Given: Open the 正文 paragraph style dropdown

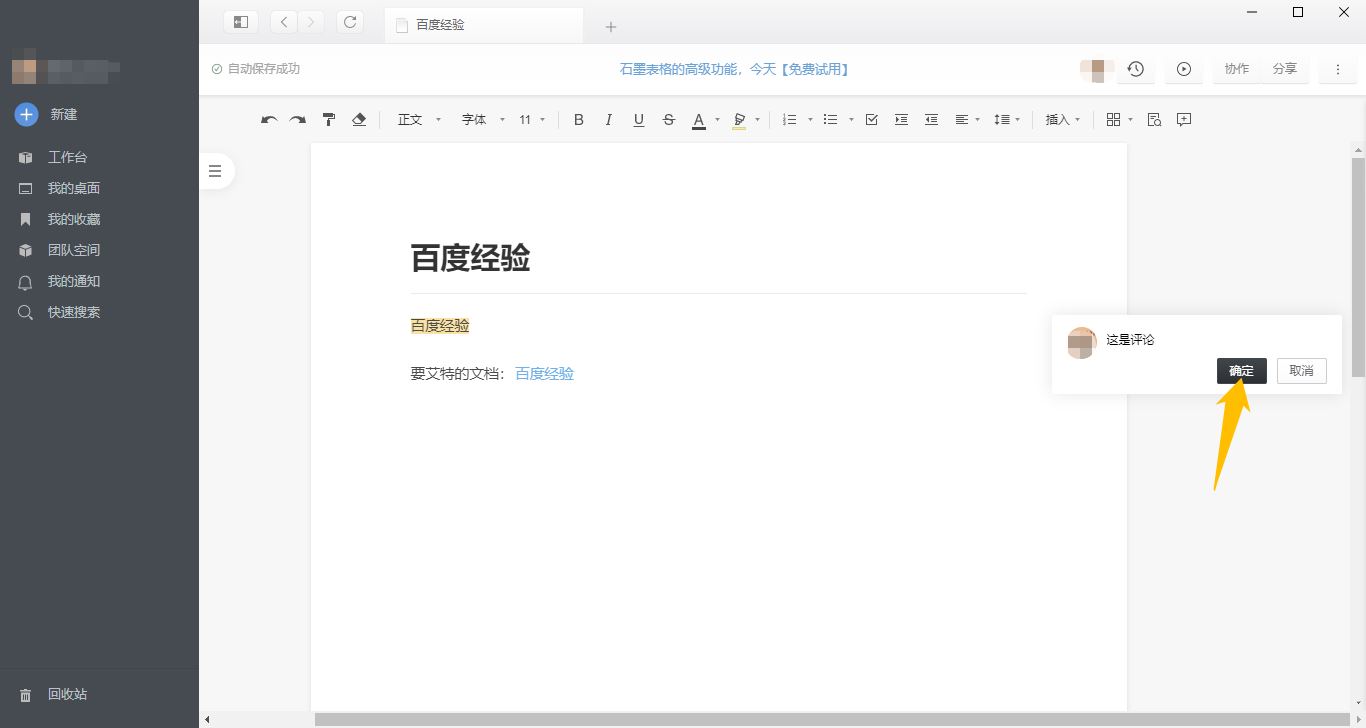Looking at the screenshot, I should click(419, 120).
